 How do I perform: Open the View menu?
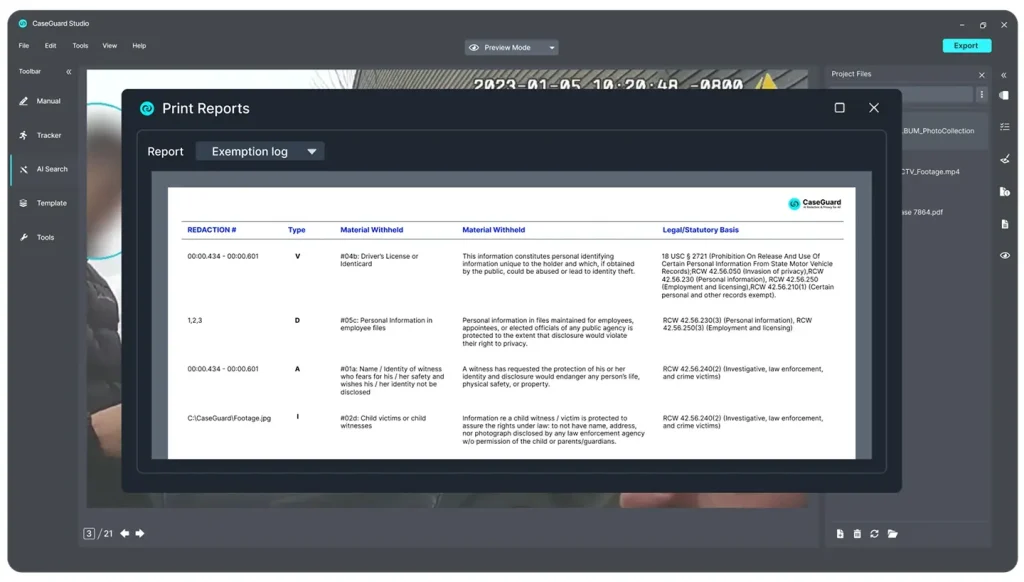tap(110, 45)
